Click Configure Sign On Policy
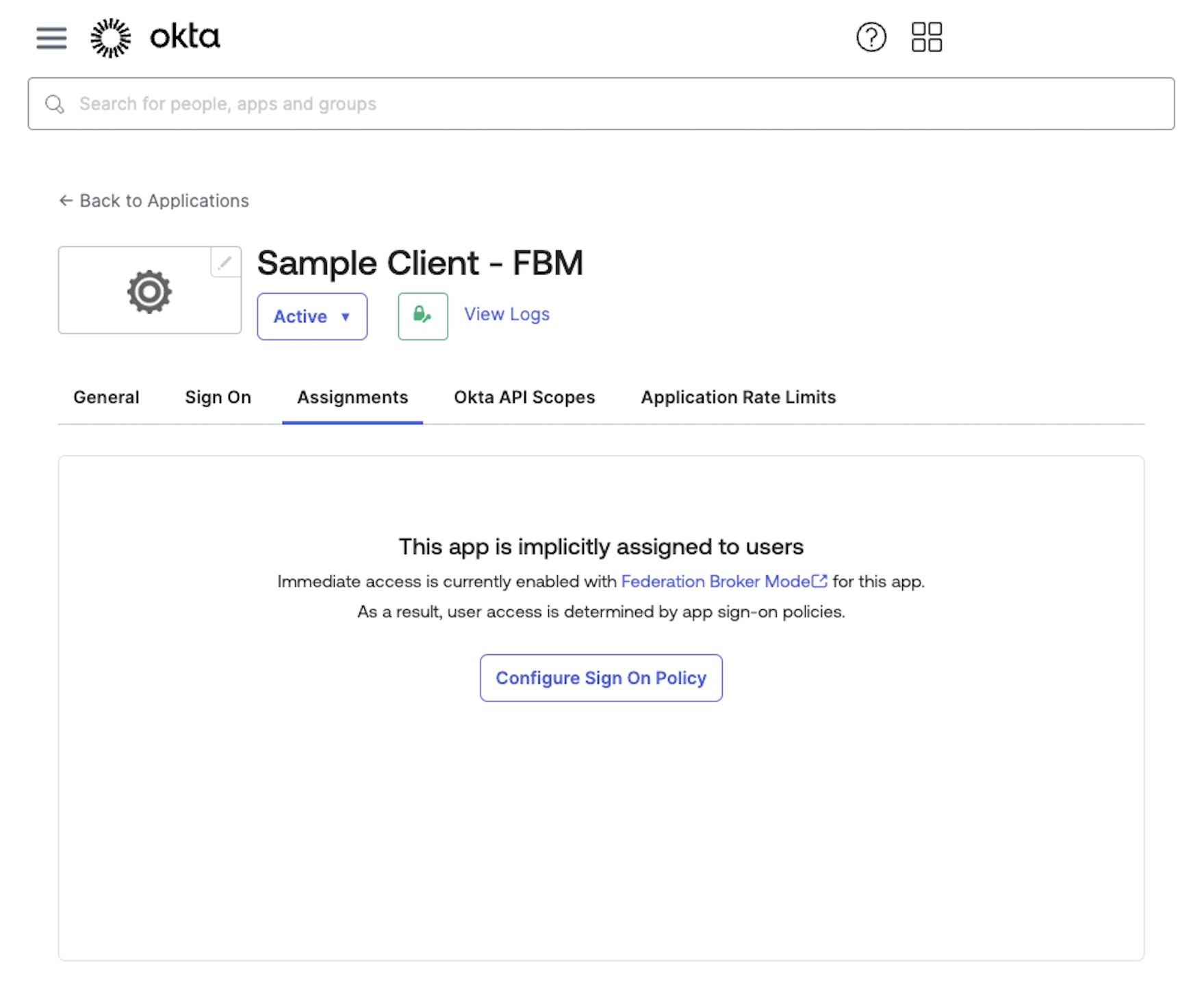1204x1002 pixels. click(x=601, y=678)
